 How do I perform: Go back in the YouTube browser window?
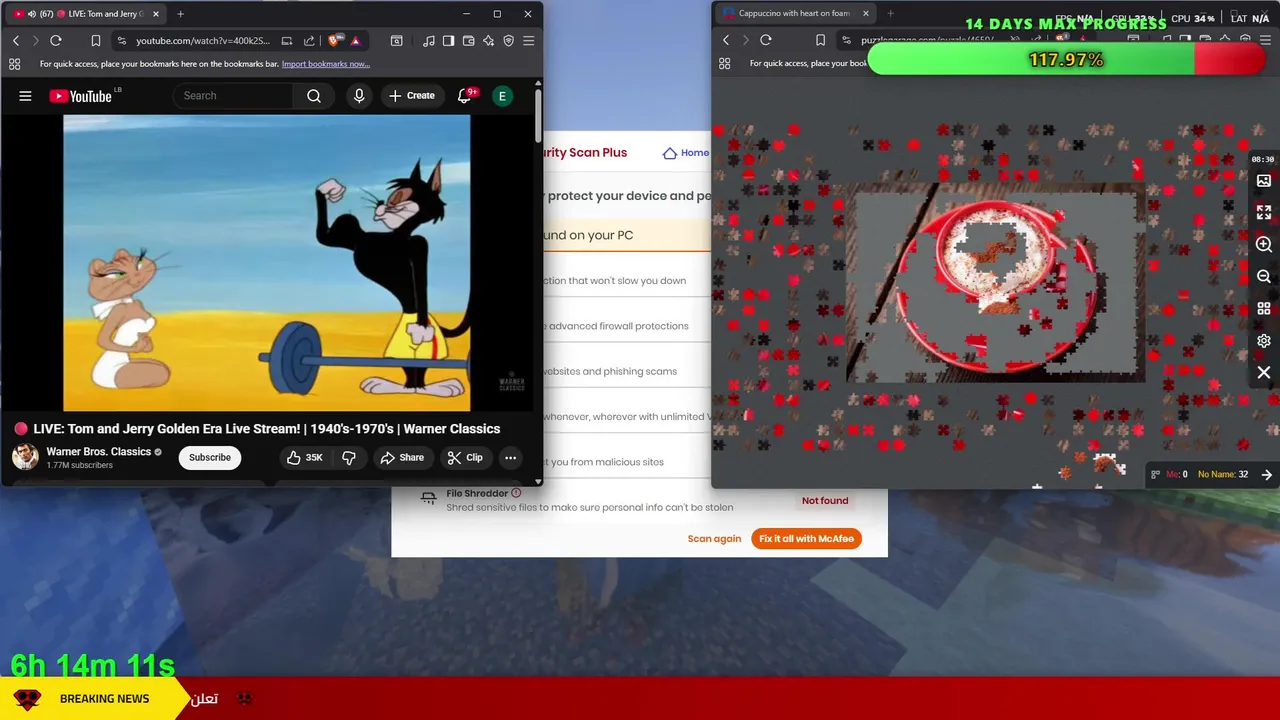pyautogui.click(x=16, y=41)
